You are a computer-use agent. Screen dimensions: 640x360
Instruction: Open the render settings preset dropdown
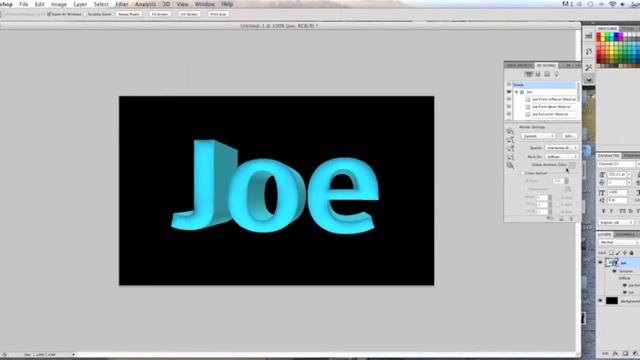[538, 136]
